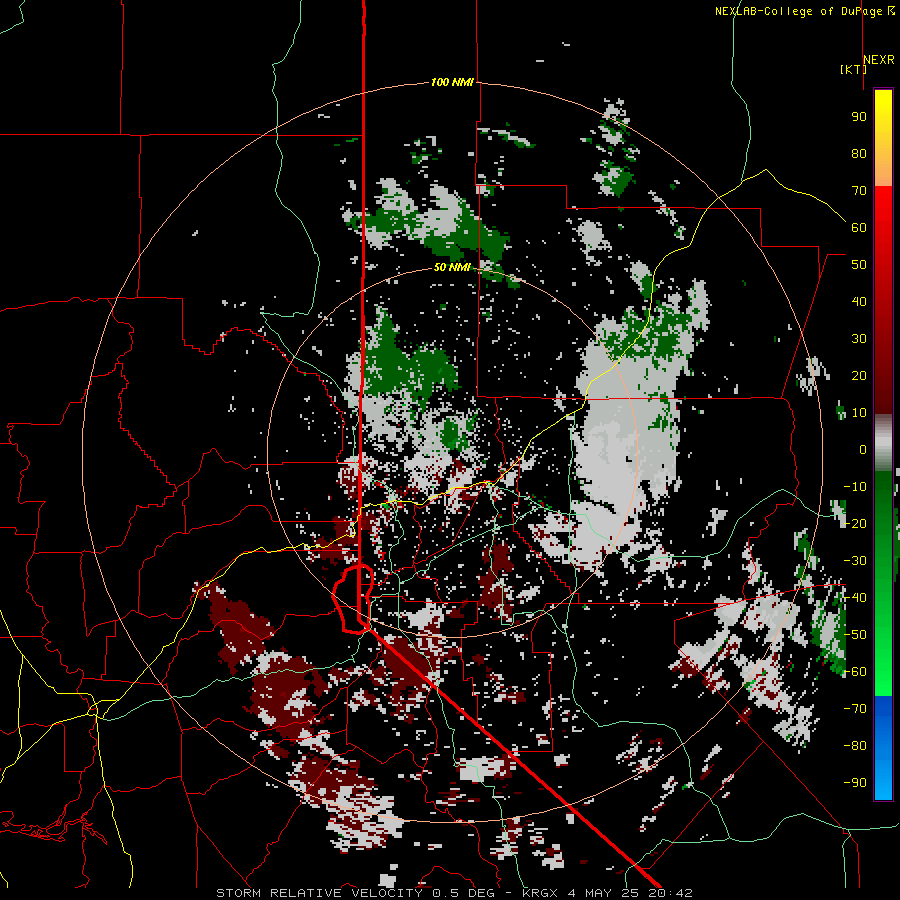This screenshot has height=900, width=900.
Task: Pick the -50 value on the velocity scale
Action: (855, 635)
